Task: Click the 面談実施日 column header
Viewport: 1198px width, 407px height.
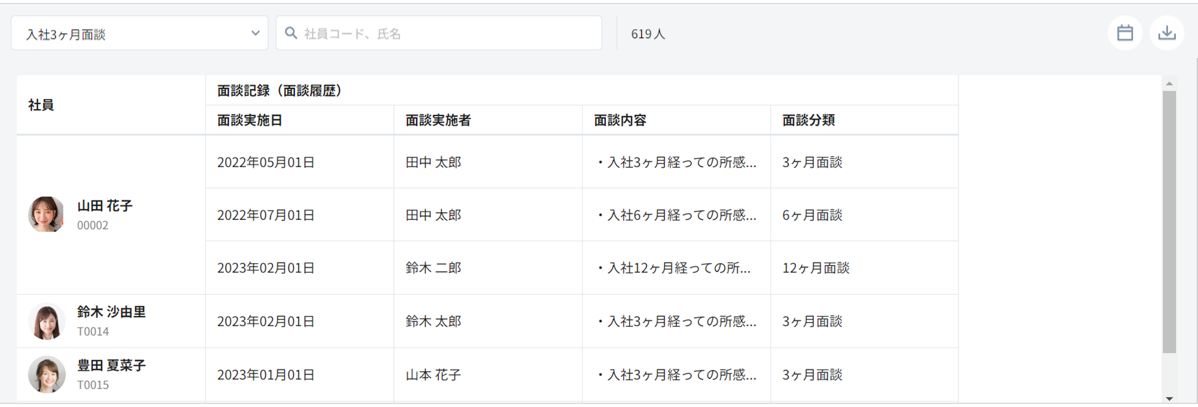Action: 250,120
